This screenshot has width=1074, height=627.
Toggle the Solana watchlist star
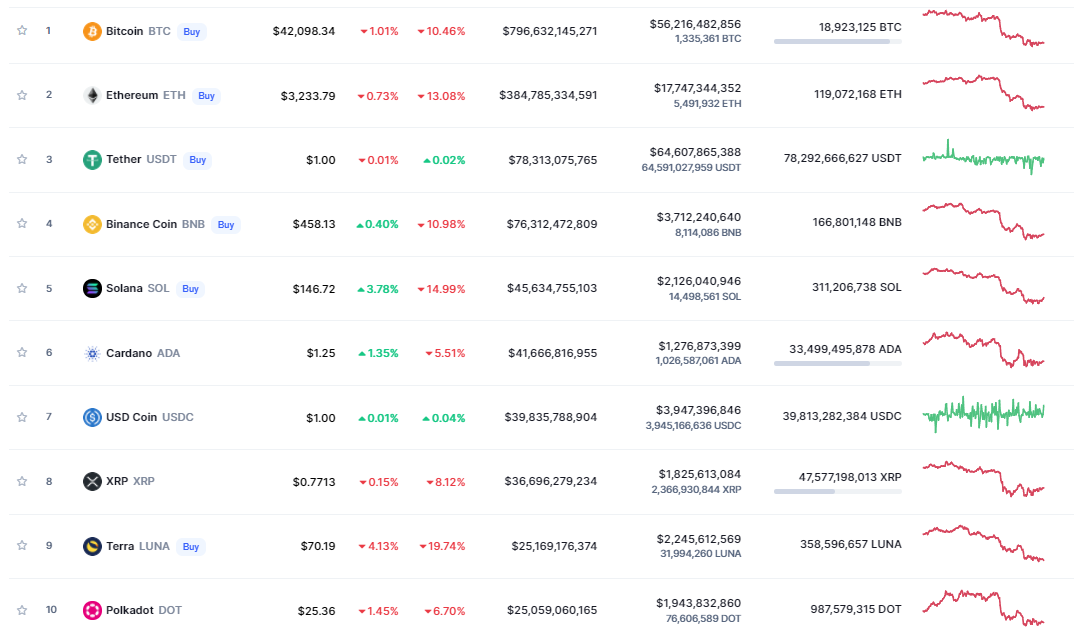coord(22,288)
